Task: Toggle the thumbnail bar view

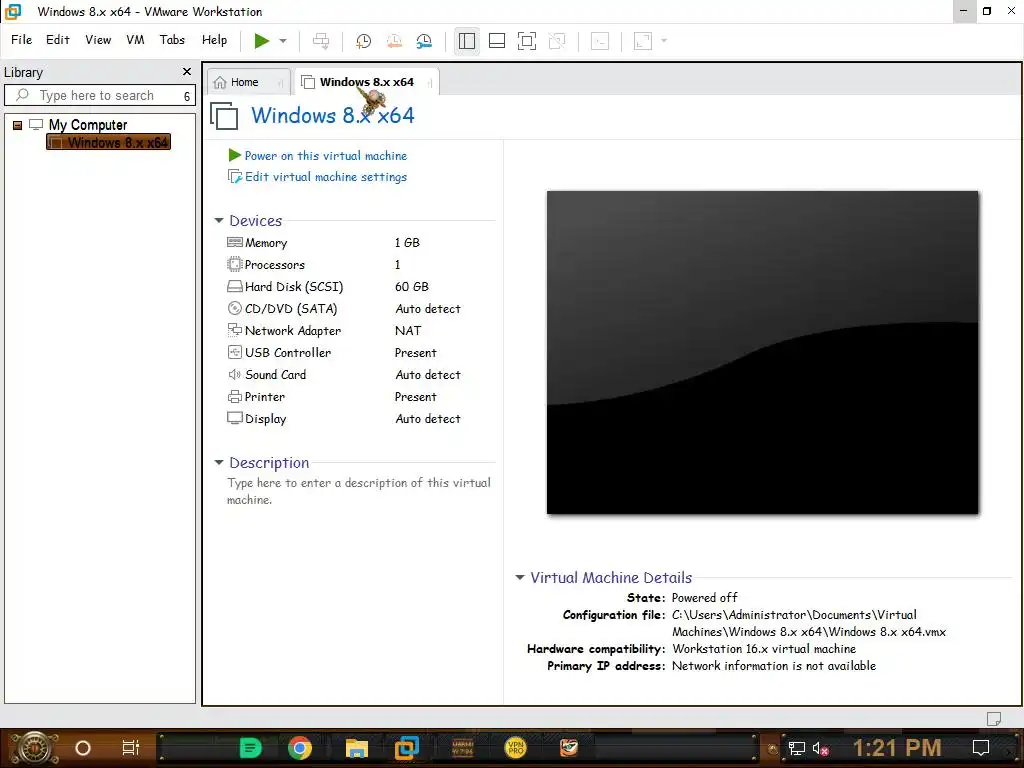Action: pos(497,41)
